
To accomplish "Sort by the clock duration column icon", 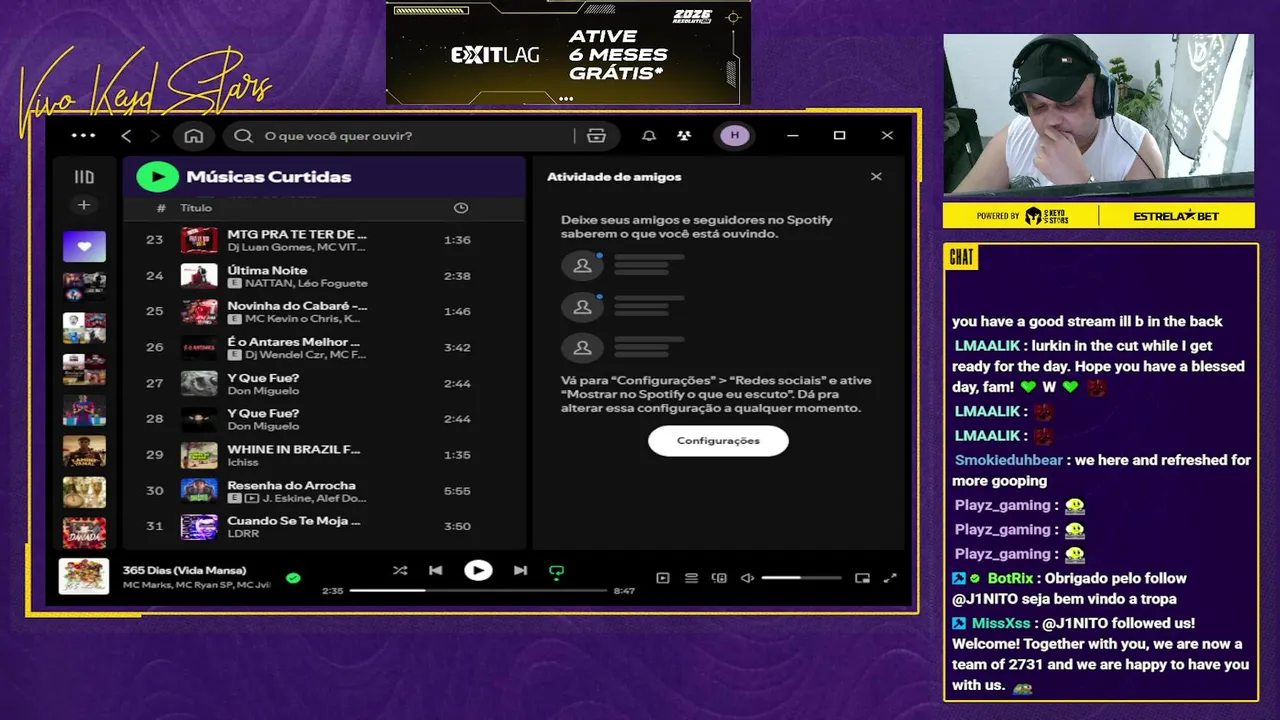I will [x=461, y=208].
